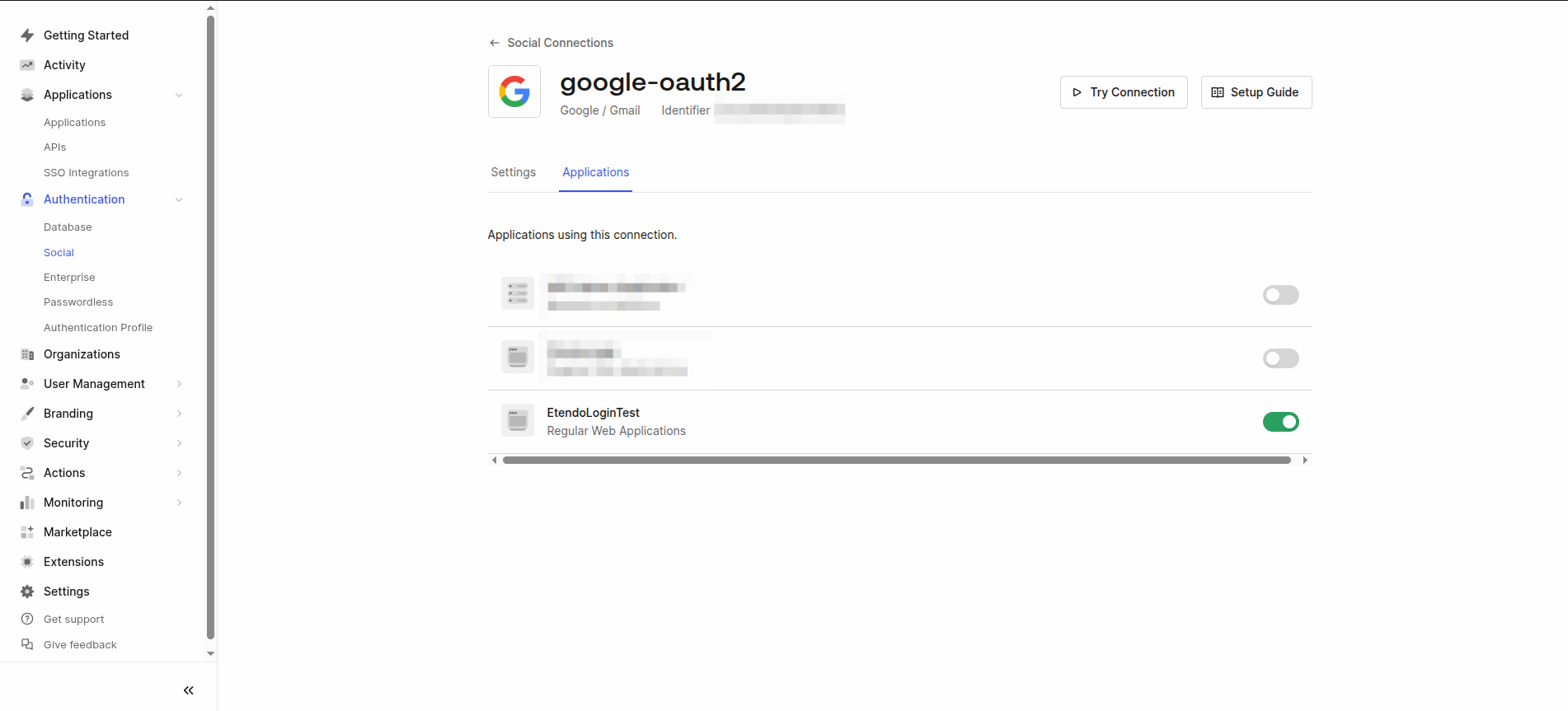Click the back arrow to Social Connections
This screenshot has height=711, width=1568.
pos(495,43)
